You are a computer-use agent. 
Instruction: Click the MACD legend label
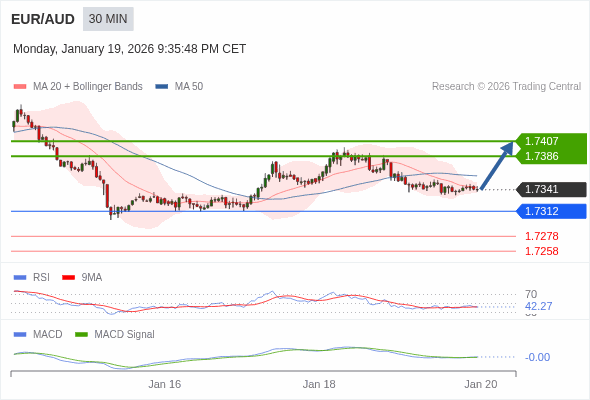[x=48, y=335]
